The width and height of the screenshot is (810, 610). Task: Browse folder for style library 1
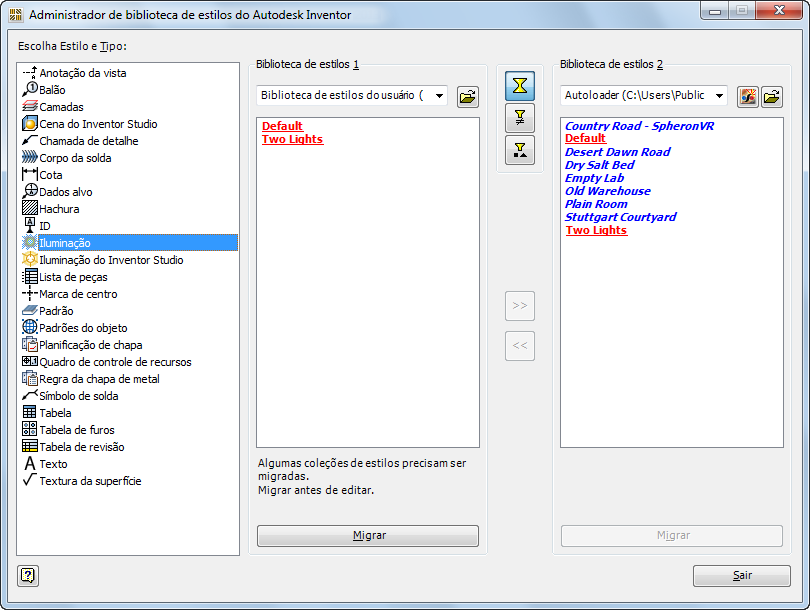pos(468,97)
